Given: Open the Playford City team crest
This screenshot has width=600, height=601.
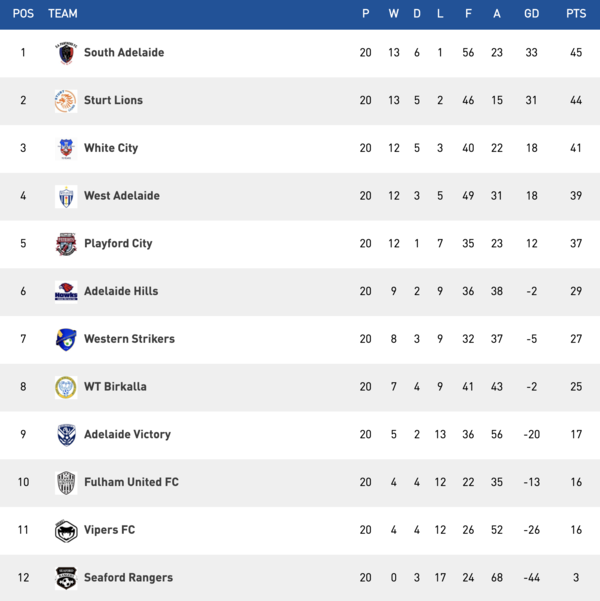Looking at the screenshot, I should [x=66, y=244].
